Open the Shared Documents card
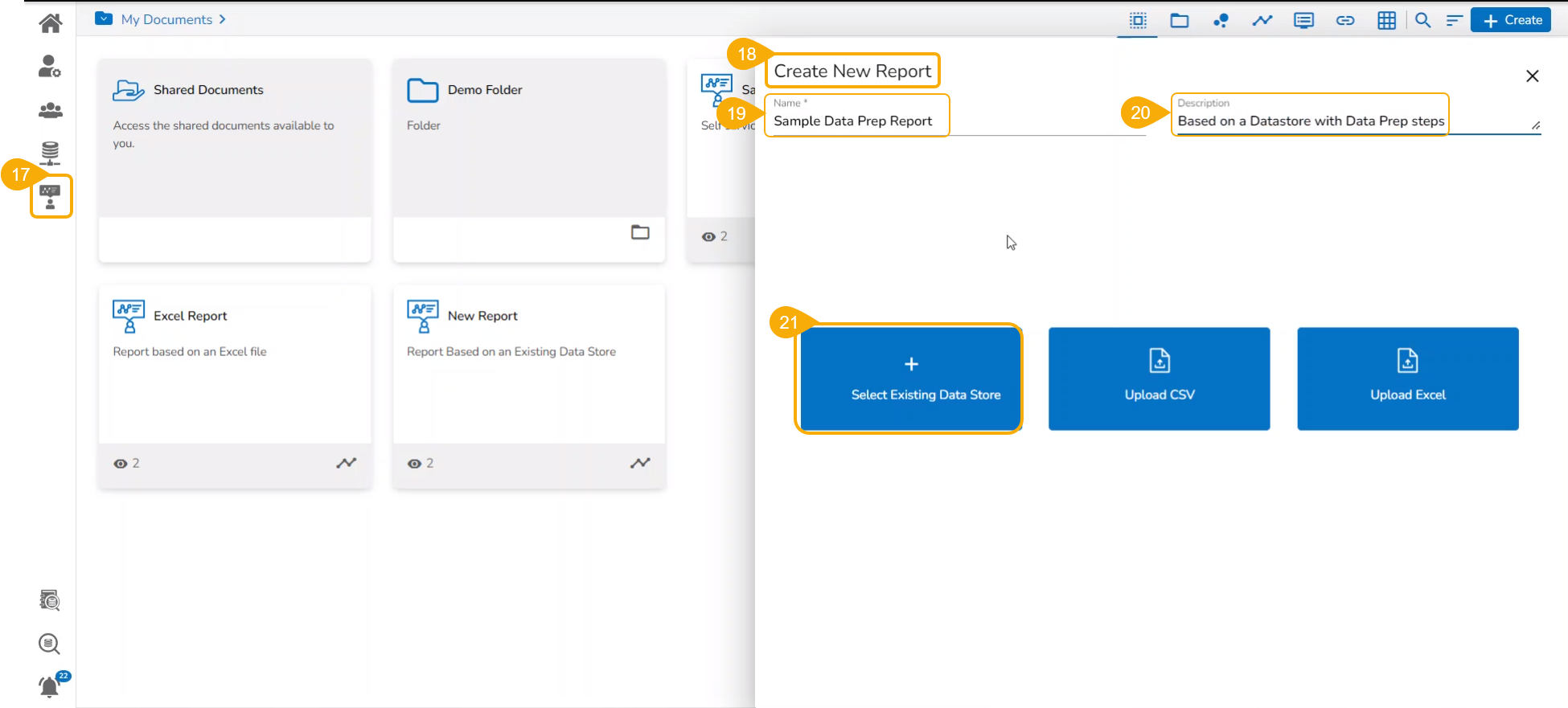The image size is (1568, 708). (235, 160)
